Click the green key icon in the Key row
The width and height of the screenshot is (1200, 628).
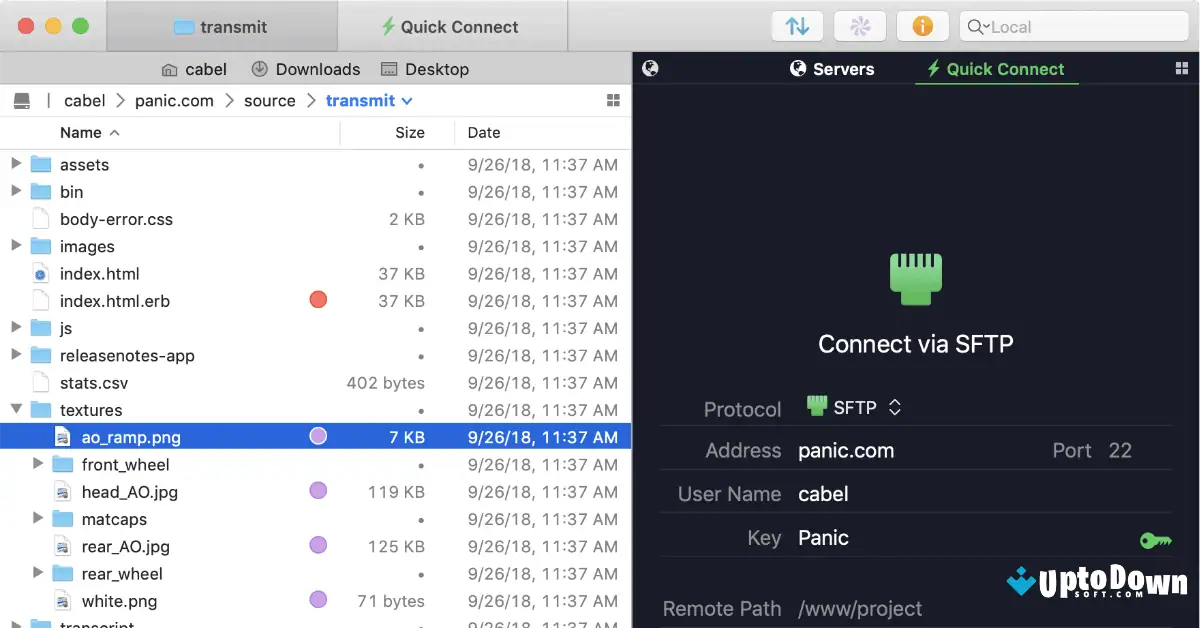tap(1155, 539)
